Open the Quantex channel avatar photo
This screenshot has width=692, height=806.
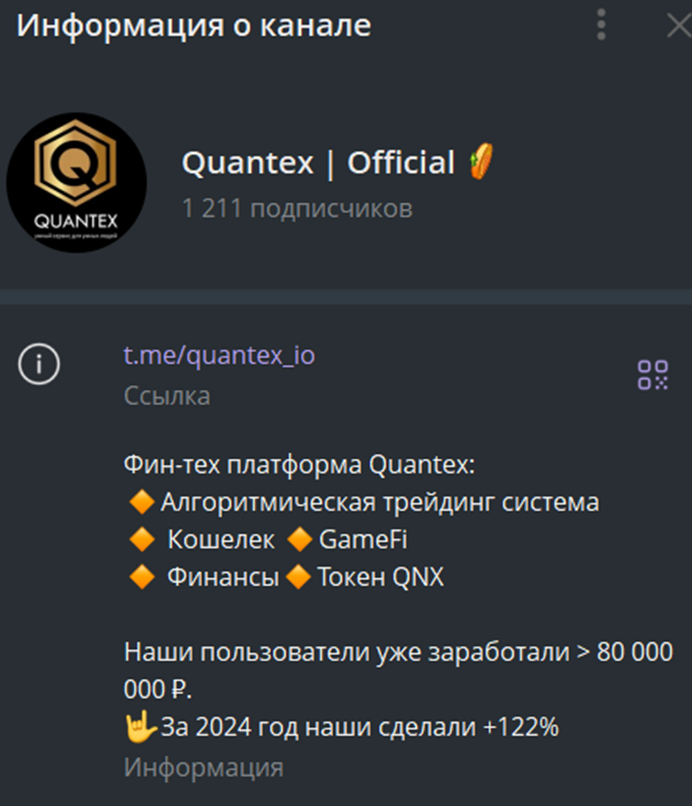pyautogui.click(x=76, y=182)
